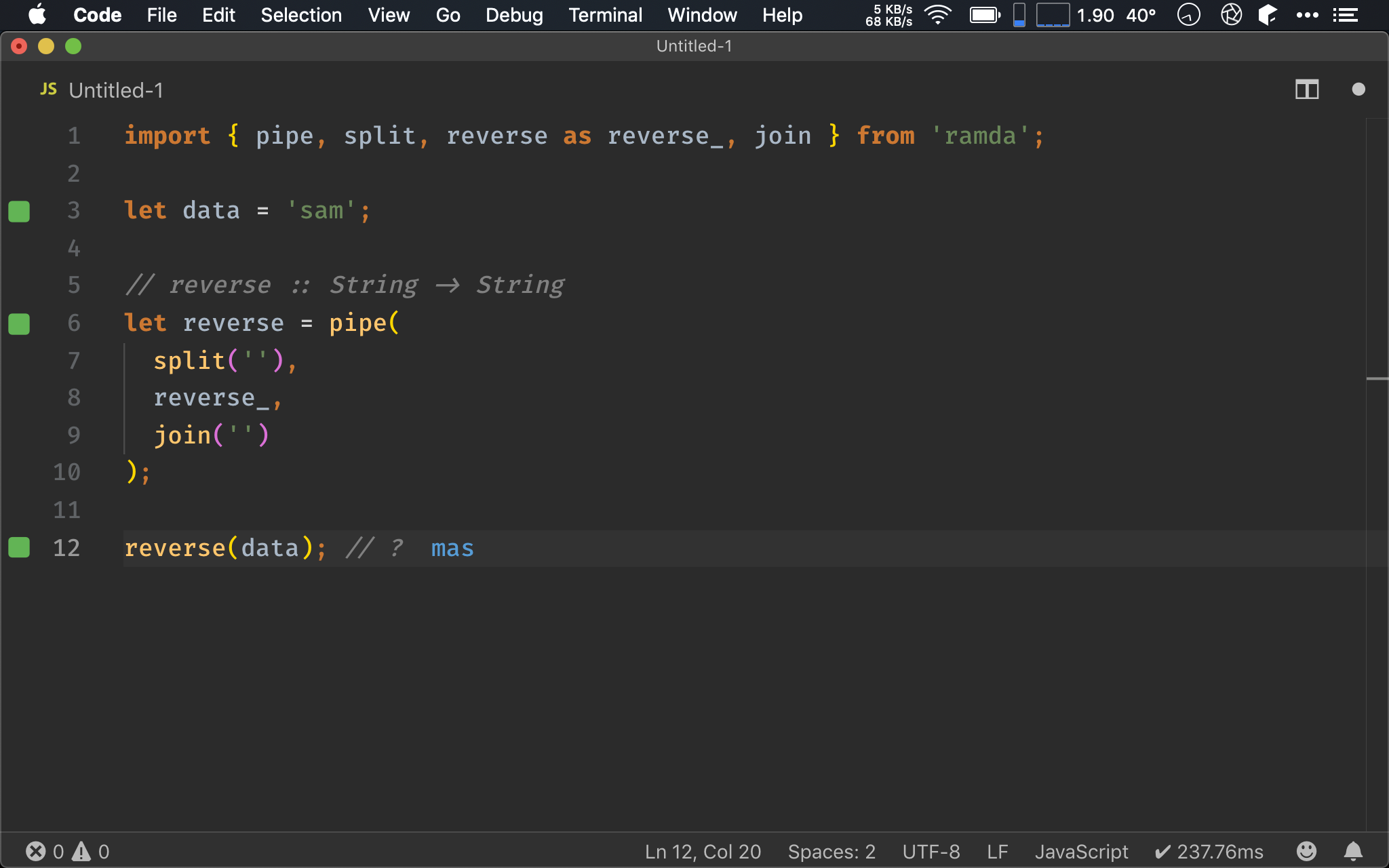Click join('') on line 9
The width and height of the screenshot is (1389, 868).
[212, 435]
